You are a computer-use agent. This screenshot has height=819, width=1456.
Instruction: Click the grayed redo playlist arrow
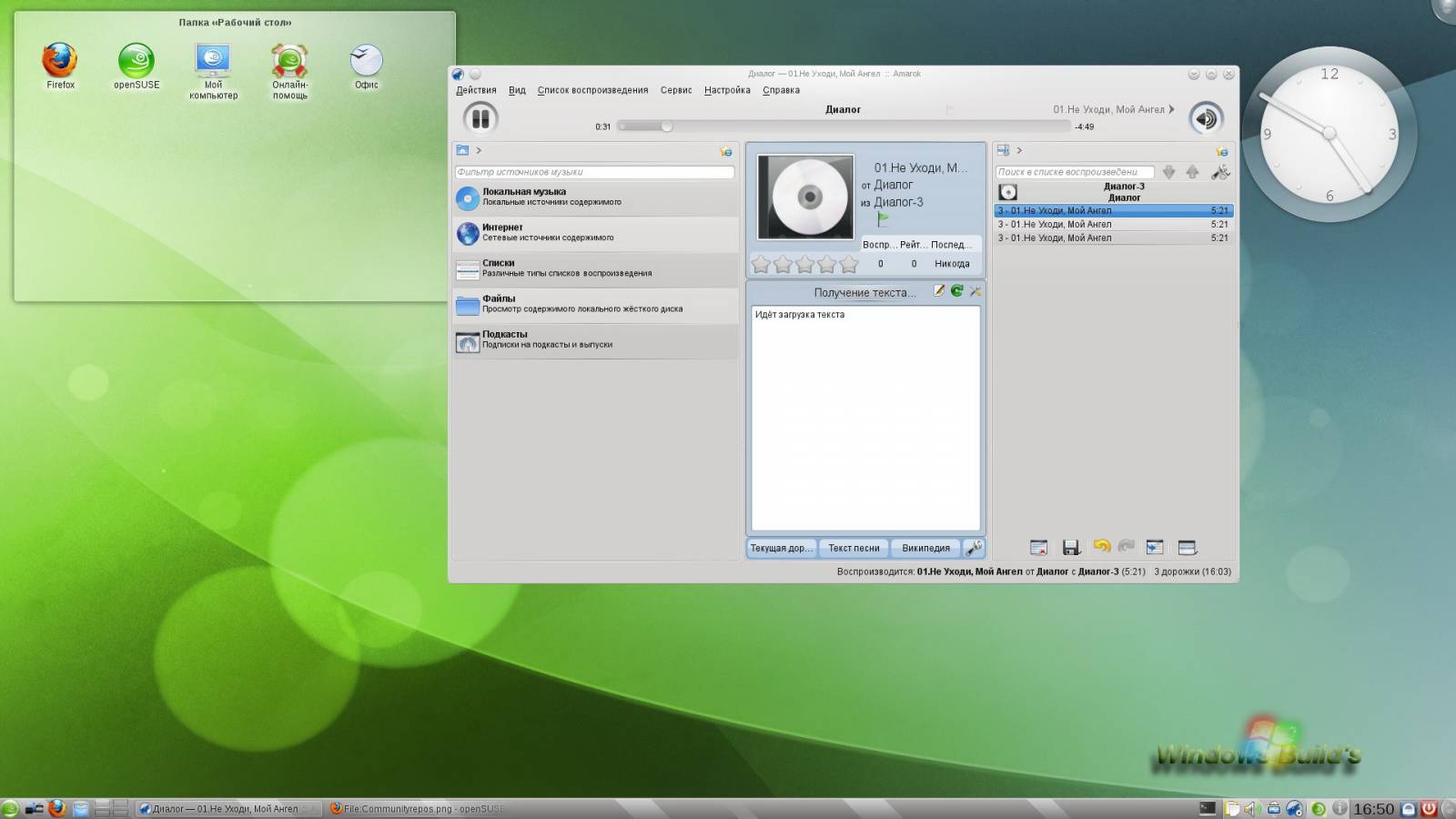(1127, 546)
